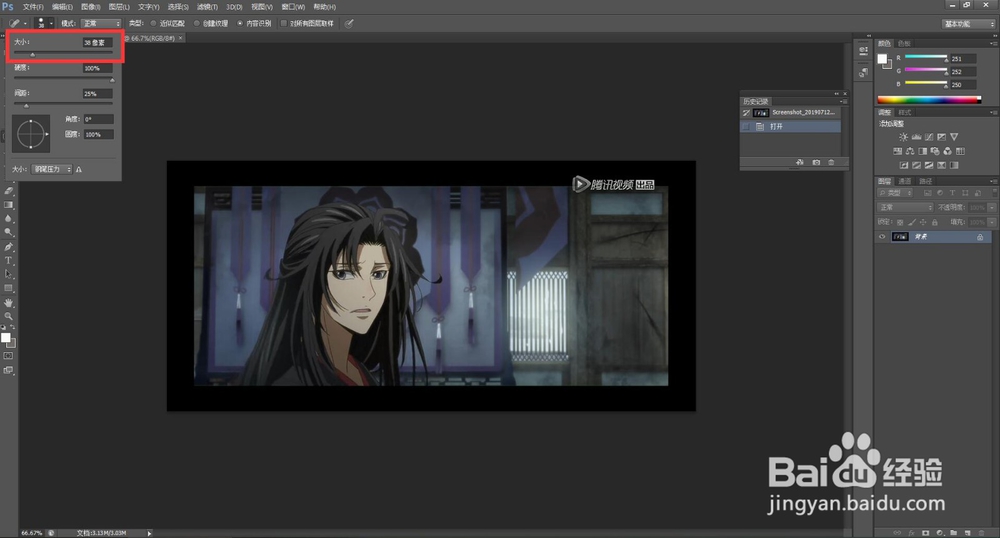Select the Pen tool in toolbox
This screenshot has width=1000, height=538.
point(9,247)
